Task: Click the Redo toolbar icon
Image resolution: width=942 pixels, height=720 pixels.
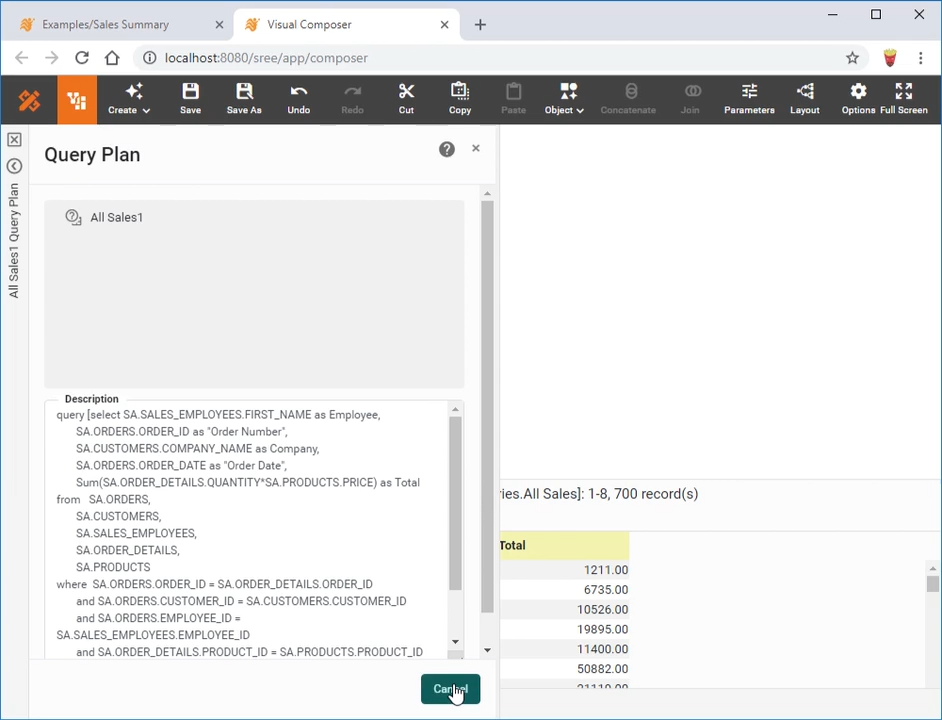Action: [353, 99]
